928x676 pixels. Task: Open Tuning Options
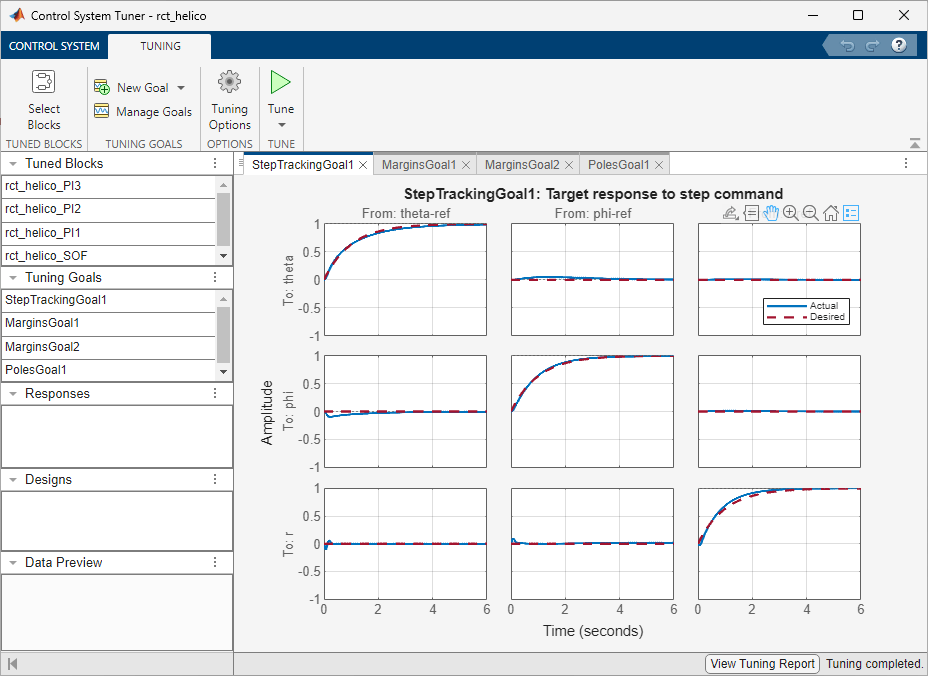tap(229, 100)
